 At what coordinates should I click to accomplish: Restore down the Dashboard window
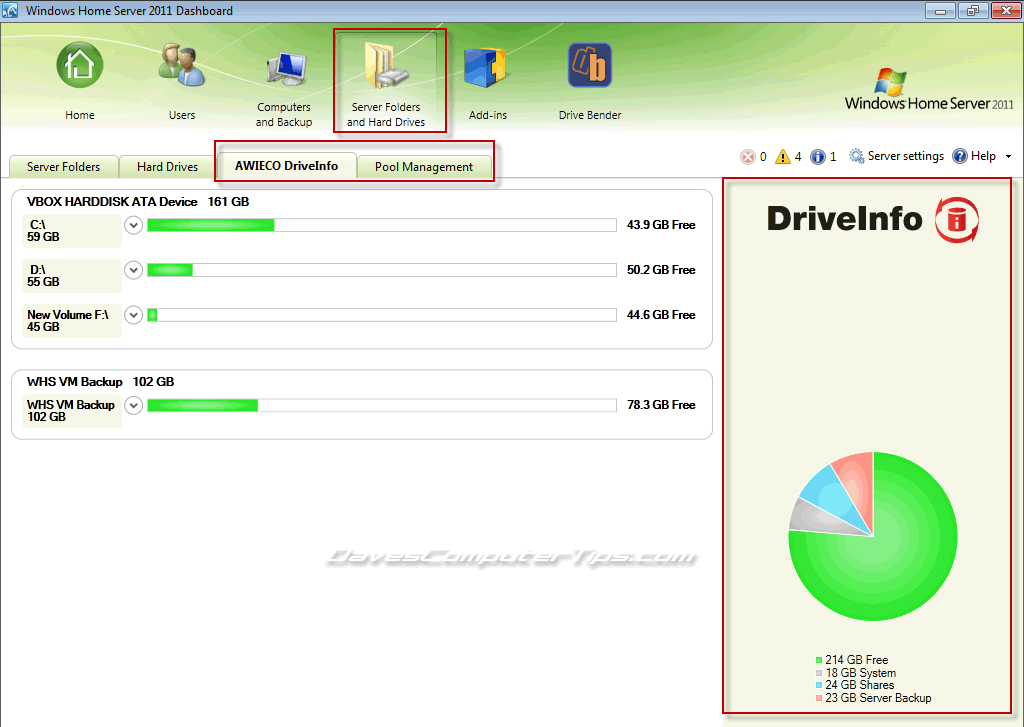(x=973, y=10)
